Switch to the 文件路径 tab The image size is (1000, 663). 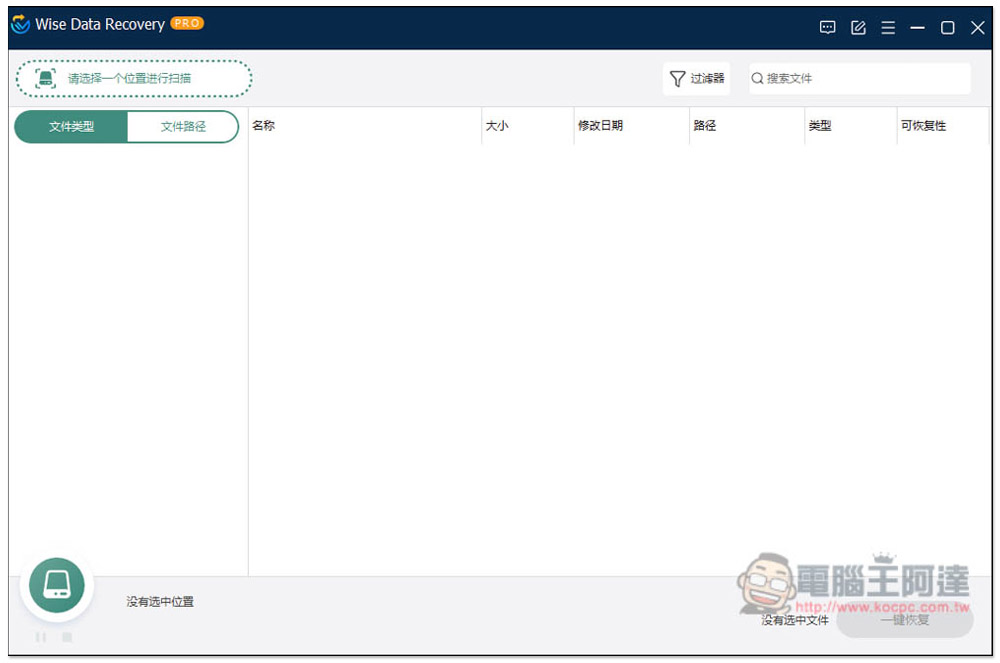(183, 126)
